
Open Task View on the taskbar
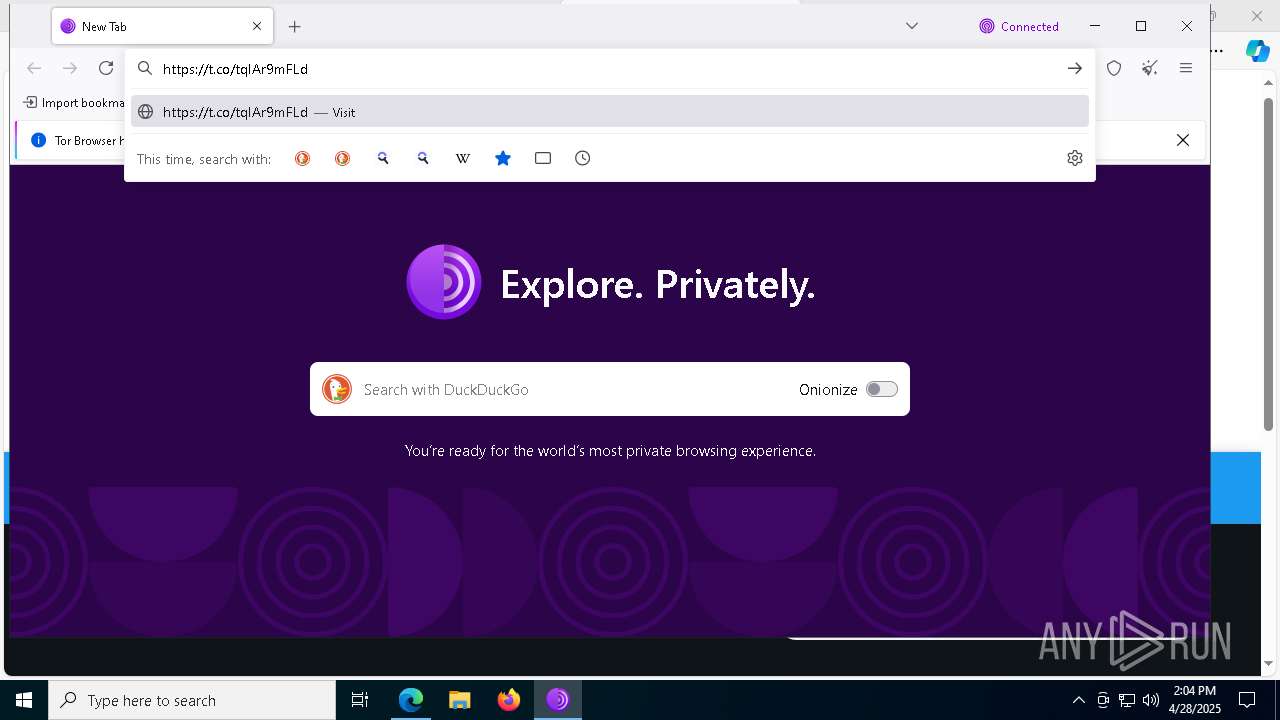(x=360, y=700)
